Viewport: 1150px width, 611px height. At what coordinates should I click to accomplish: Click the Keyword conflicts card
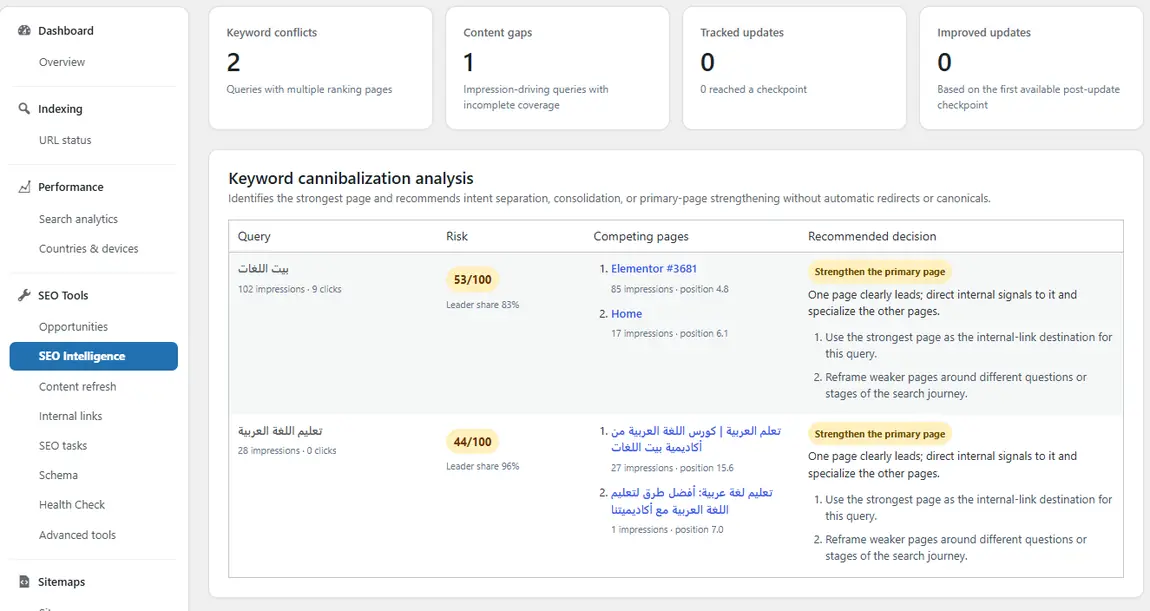[x=321, y=68]
